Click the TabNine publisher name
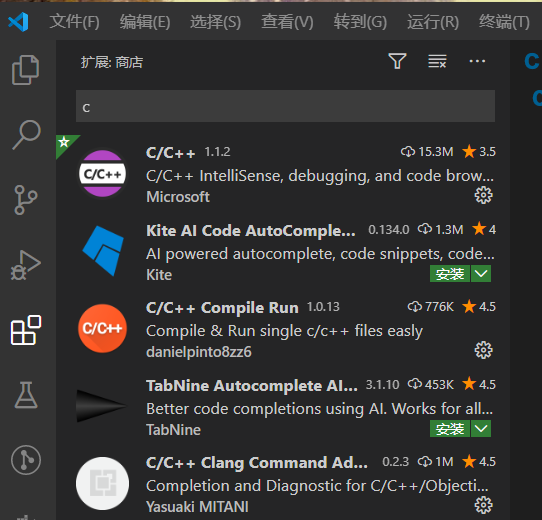This screenshot has width=542, height=520. 173,430
